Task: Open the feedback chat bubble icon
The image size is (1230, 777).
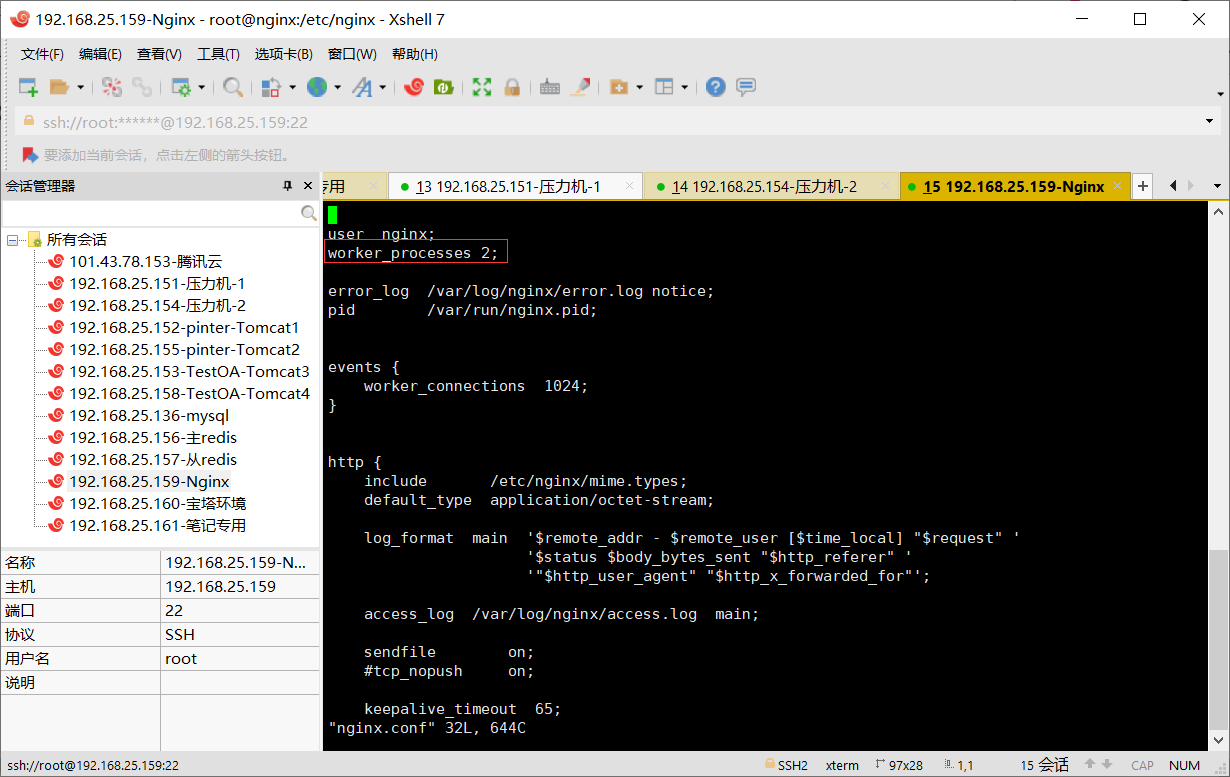Action: pyautogui.click(x=746, y=87)
